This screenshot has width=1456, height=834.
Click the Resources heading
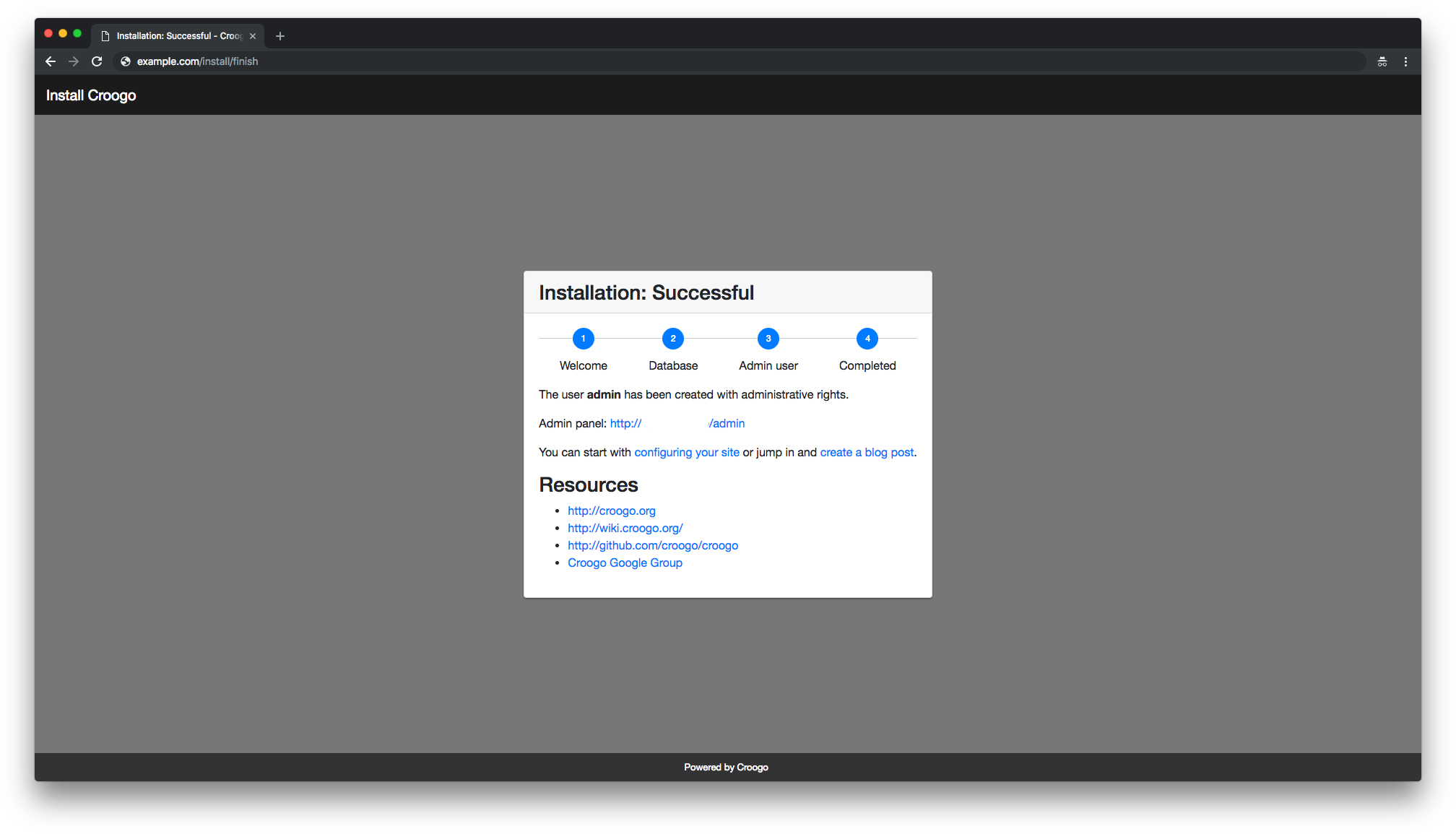coord(589,485)
